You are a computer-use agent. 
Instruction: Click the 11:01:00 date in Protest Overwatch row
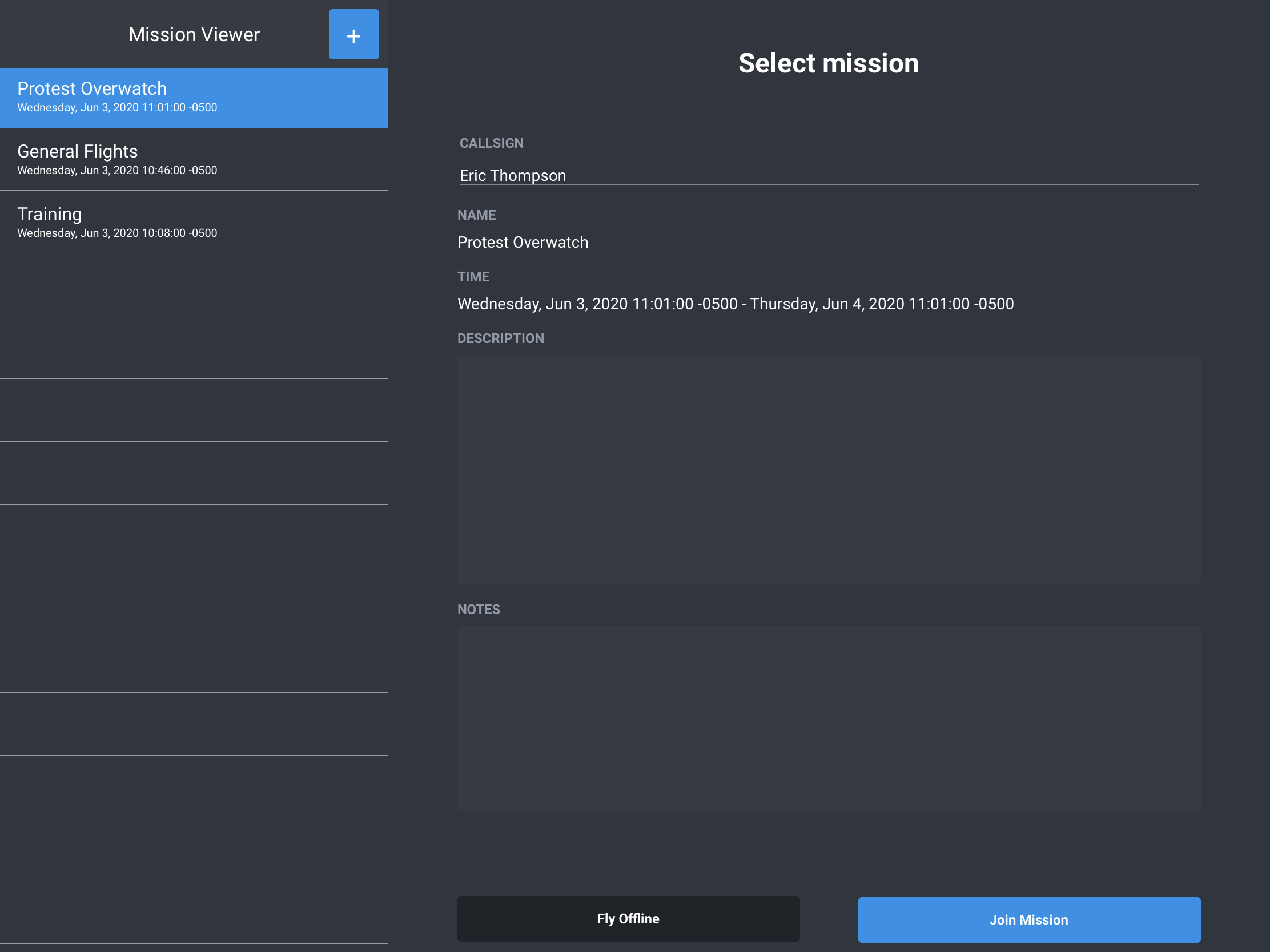coord(117,107)
